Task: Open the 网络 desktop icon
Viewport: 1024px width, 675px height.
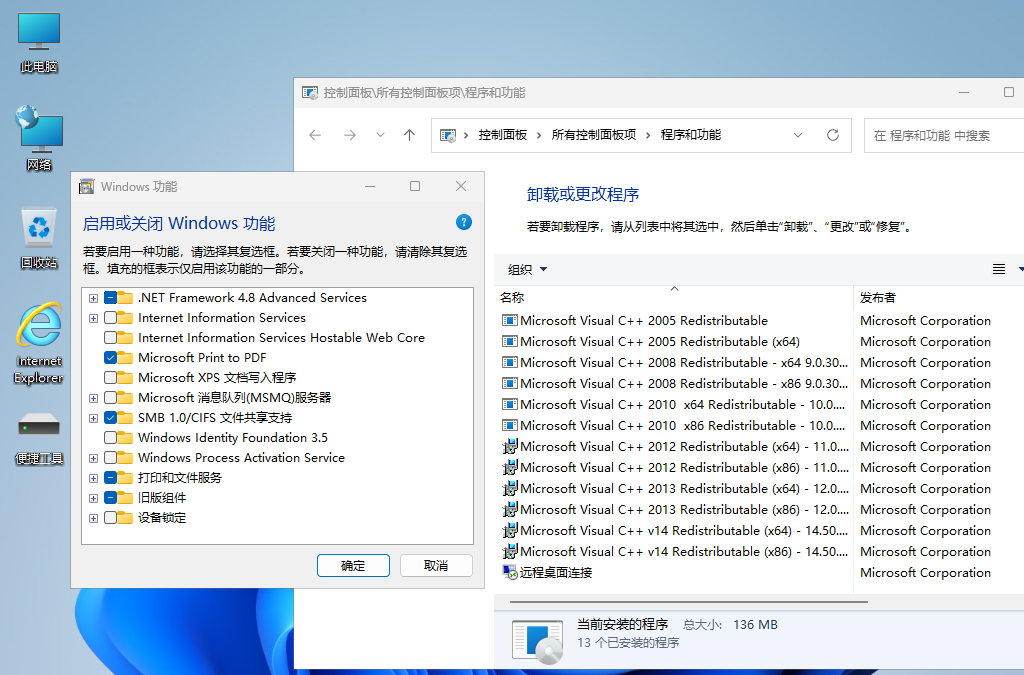Action: 39,138
